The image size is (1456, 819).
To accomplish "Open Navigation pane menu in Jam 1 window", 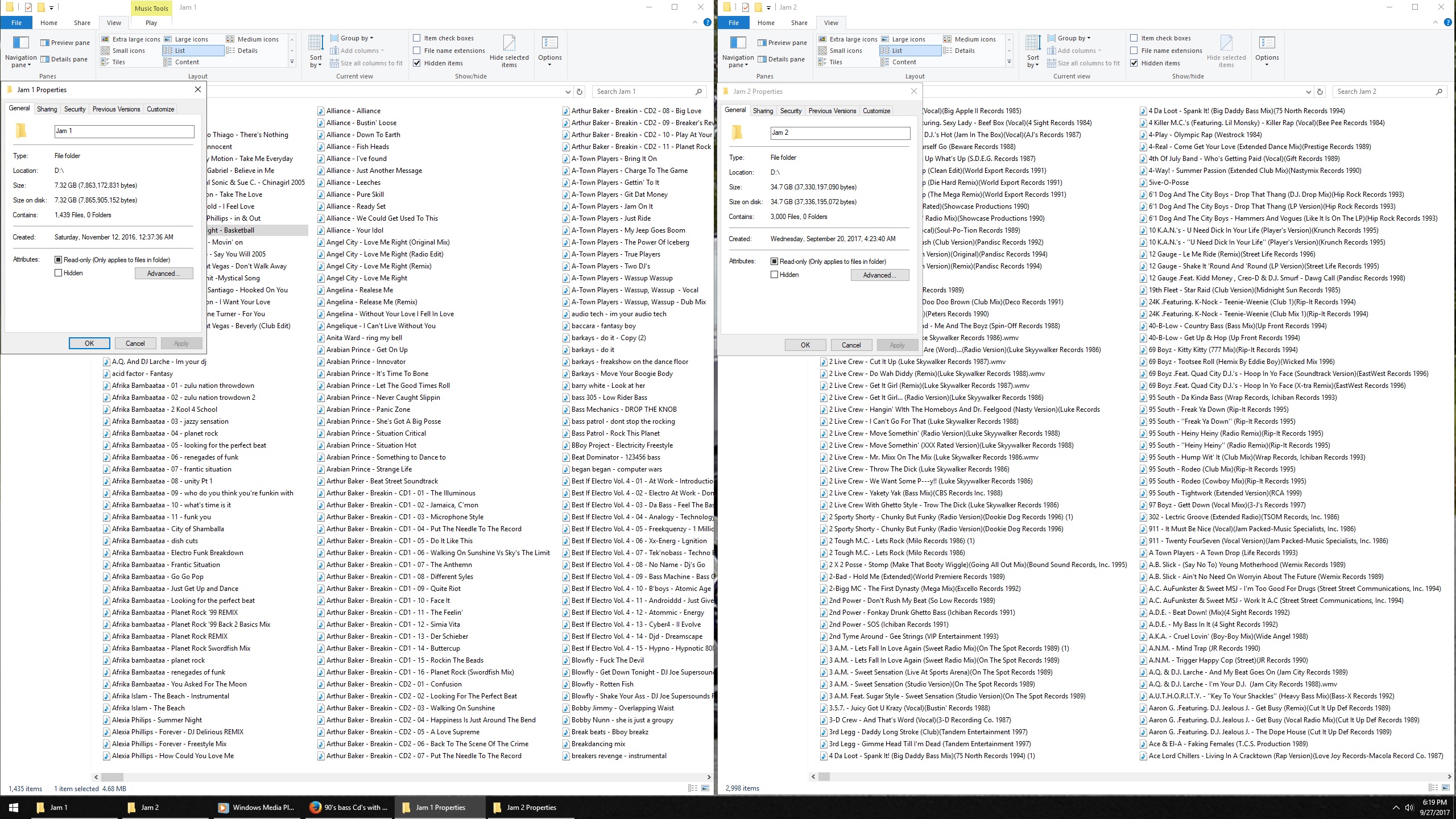I will (20, 52).
